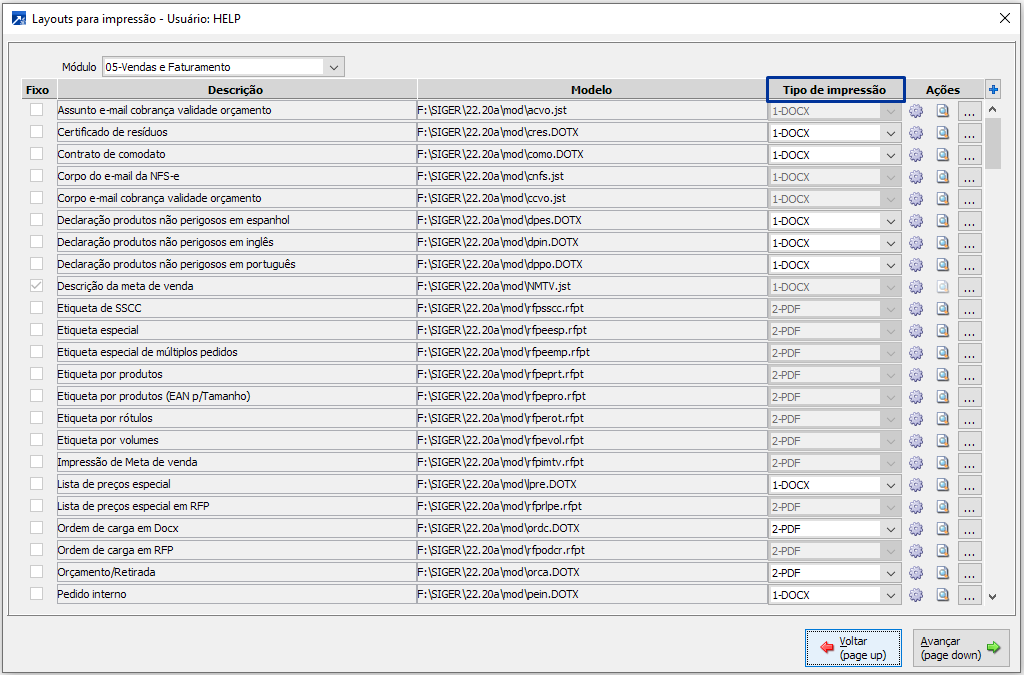This screenshot has width=1024, height=675.
Task: Click the Ações column header
Action: pos(943,89)
